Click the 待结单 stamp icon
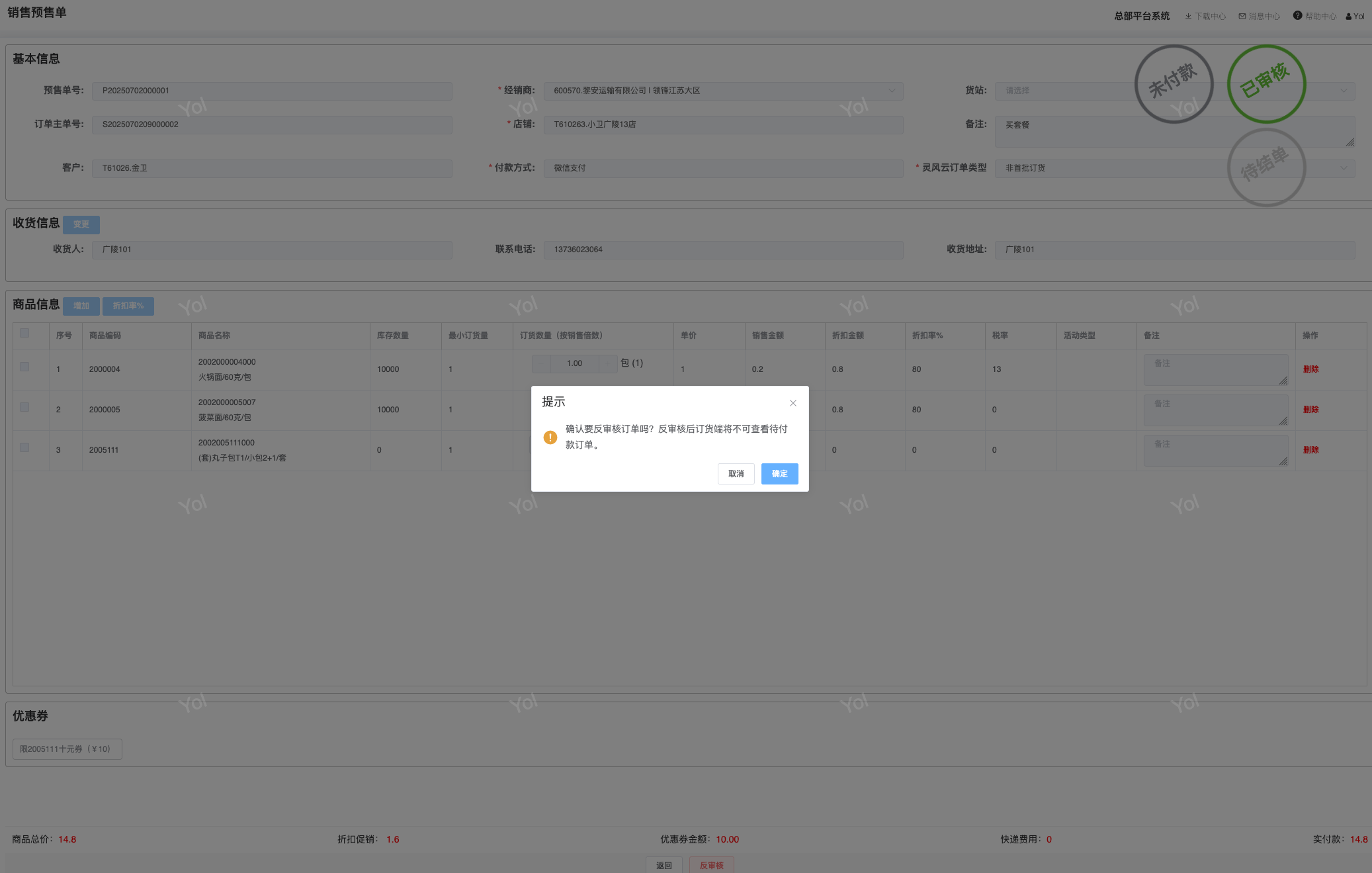This screenshot has width=1372, height=873. tap(1266, 167)
